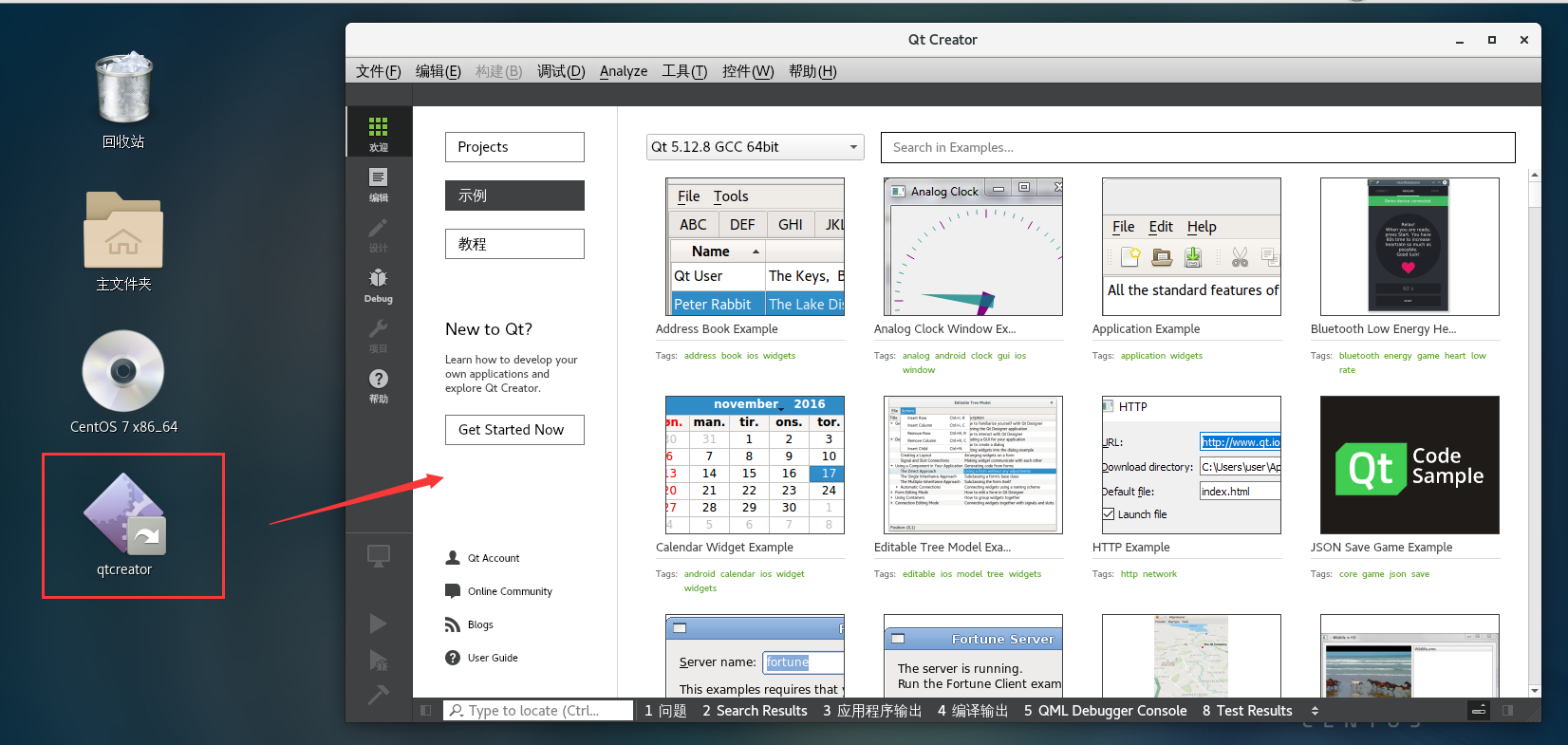Switch to the 教程 (Tutorials) tab

coord(514,244)
